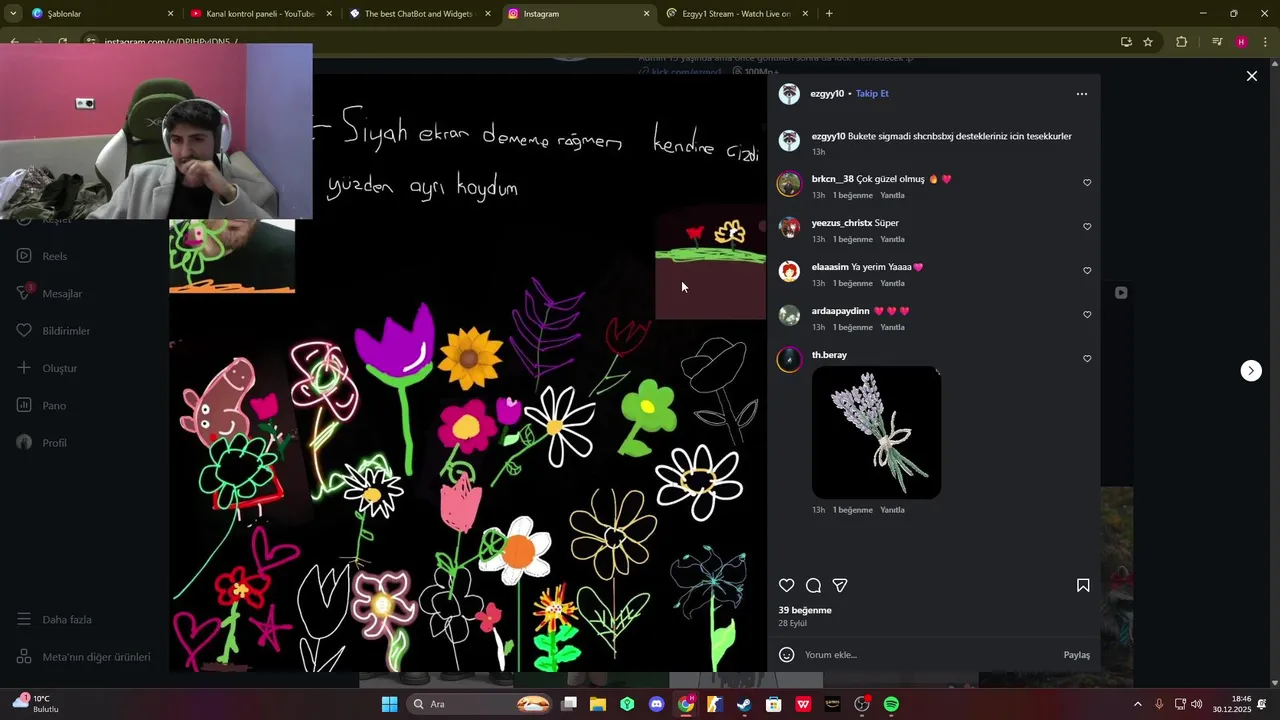This screenshot has height=720, width=1280.
Task: Like th.beray's comment
Action: (1087, 359)
